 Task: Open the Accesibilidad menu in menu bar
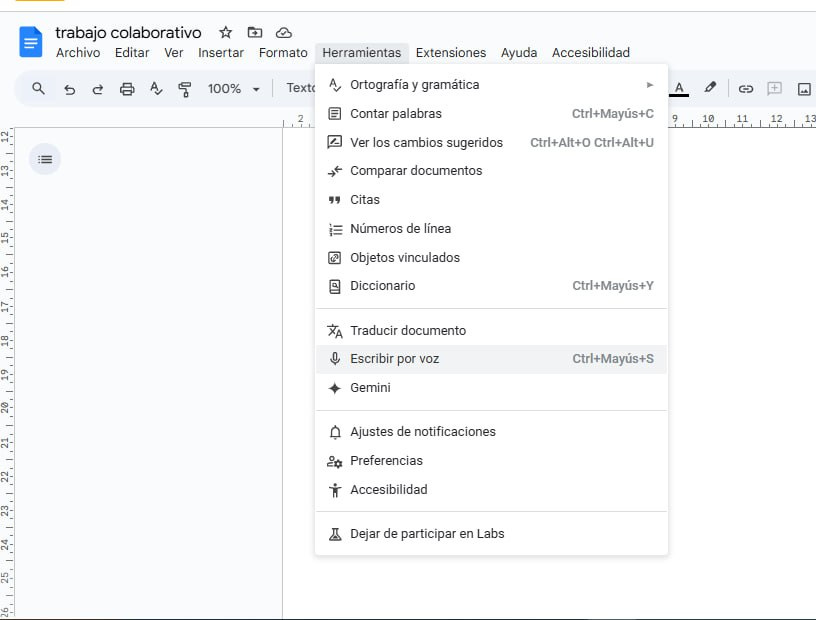[x=591, y=53]
